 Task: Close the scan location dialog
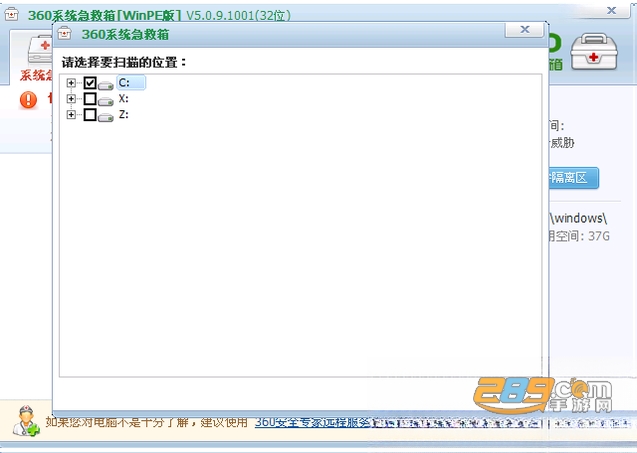[x=524, y=30]
